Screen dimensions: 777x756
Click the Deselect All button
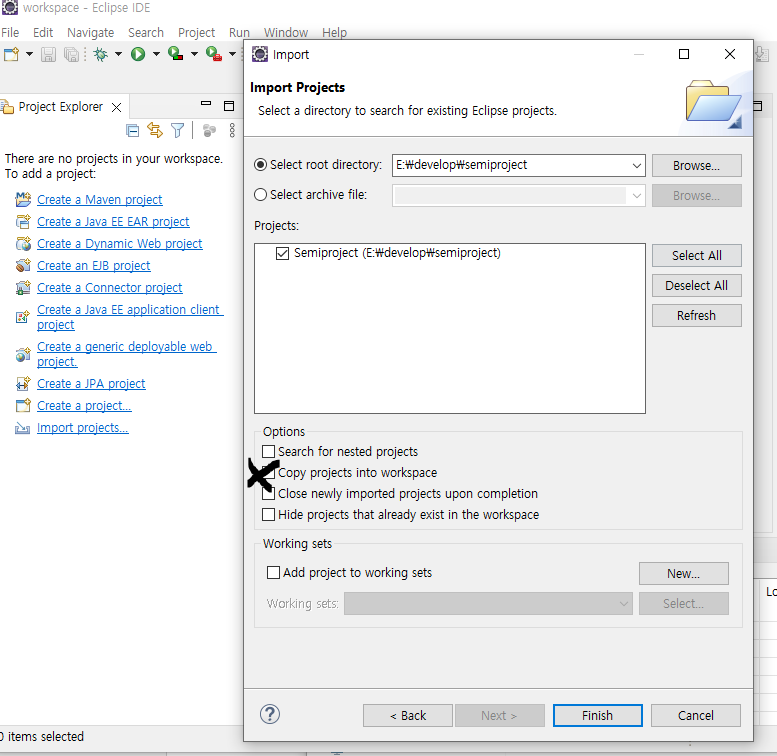[x=697, y=285]
